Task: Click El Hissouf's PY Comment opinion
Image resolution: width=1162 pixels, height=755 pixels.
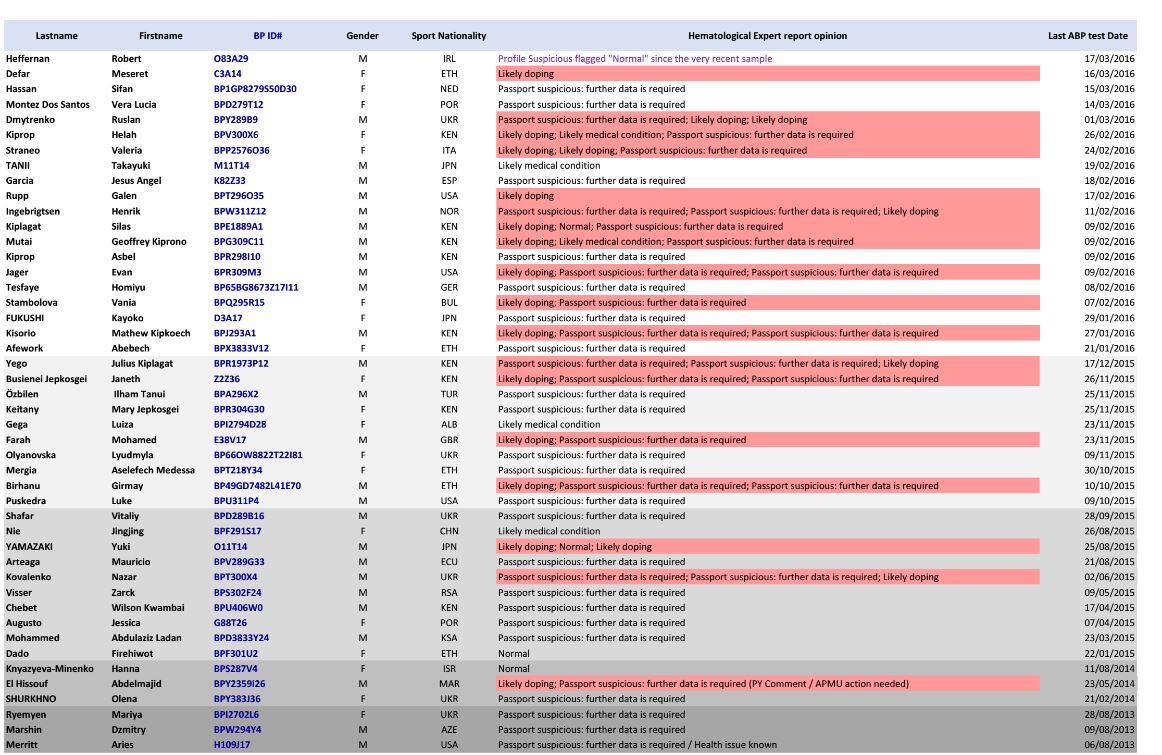Action: pos(703,684)
